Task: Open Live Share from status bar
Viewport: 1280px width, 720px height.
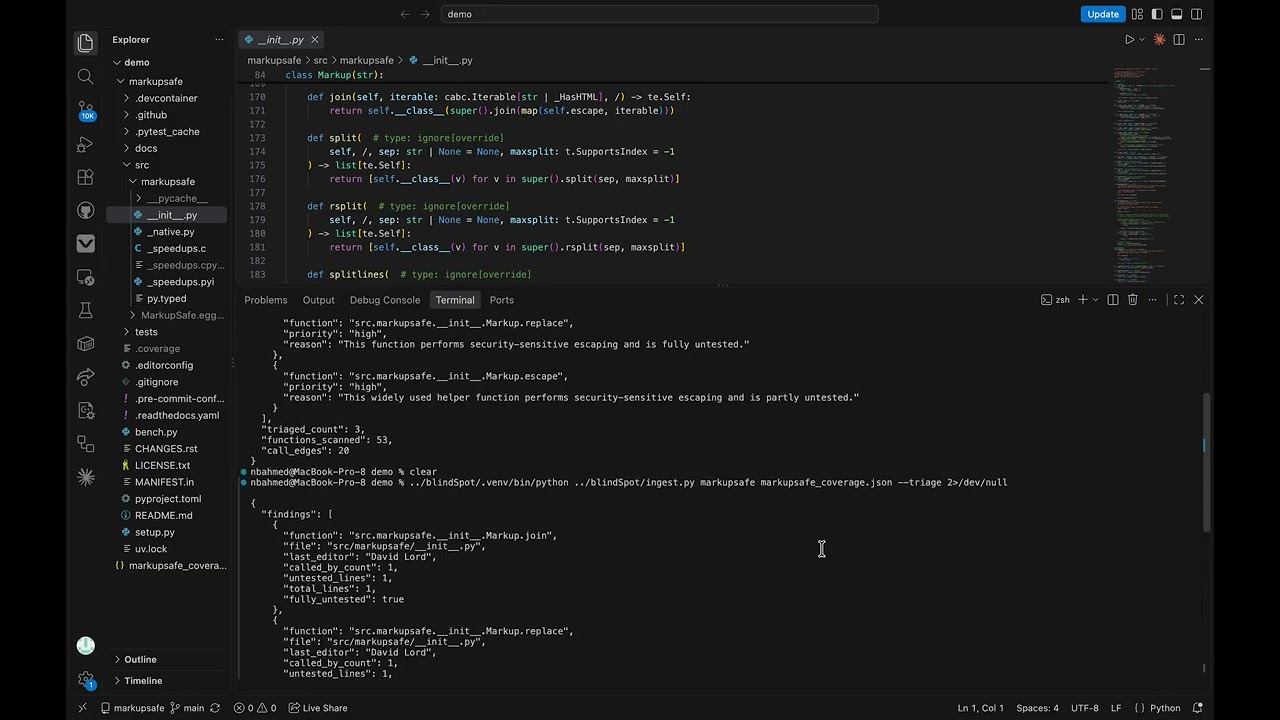Action: [x=318, y=708]
